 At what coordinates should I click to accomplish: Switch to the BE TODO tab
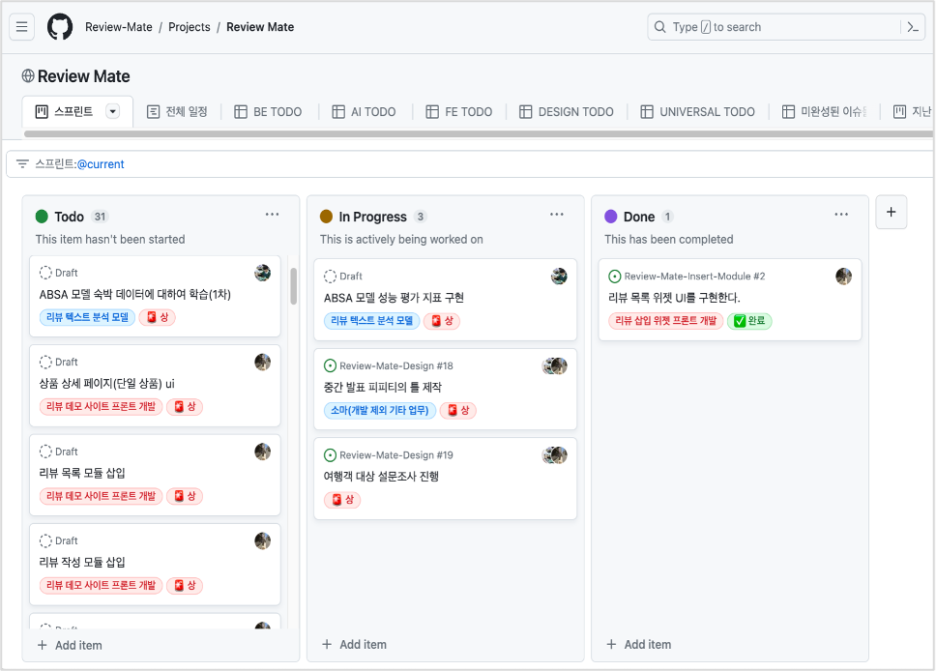pyautogui.click(x=267, y=112)
